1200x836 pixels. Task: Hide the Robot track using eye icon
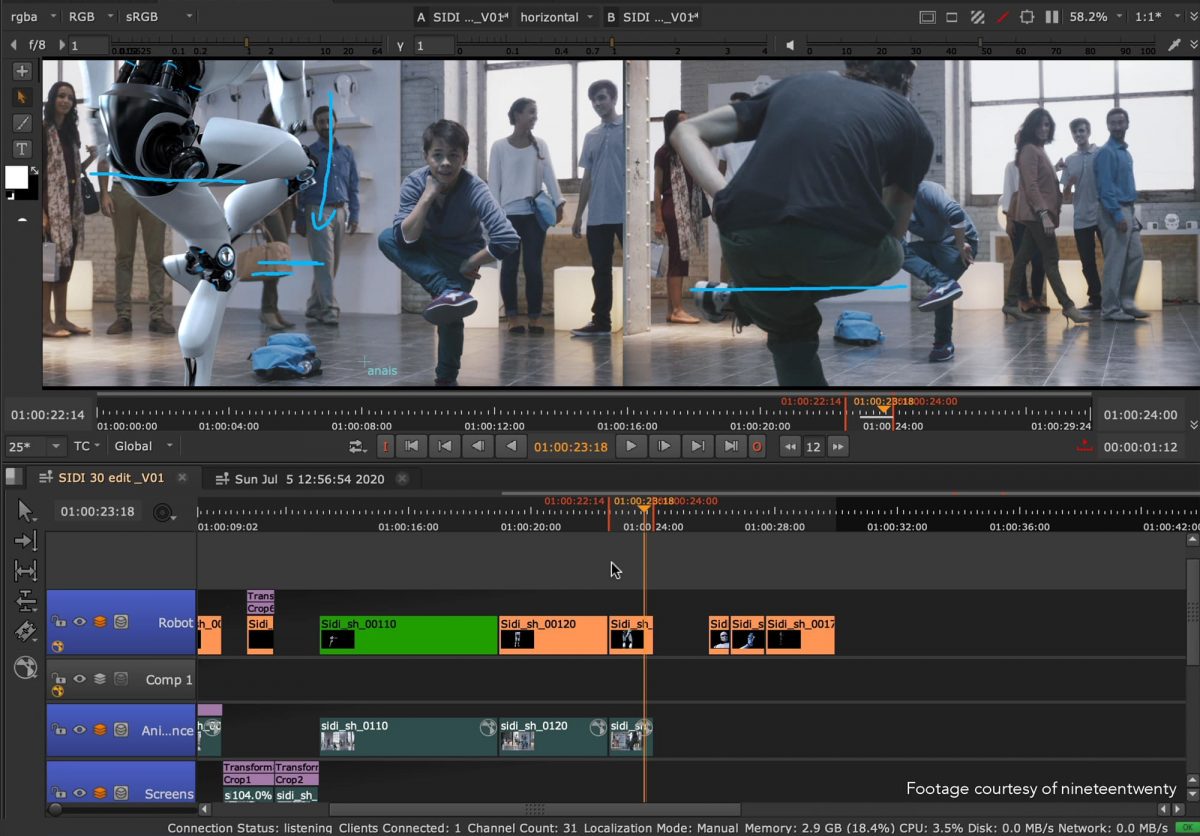coord(79,622)
